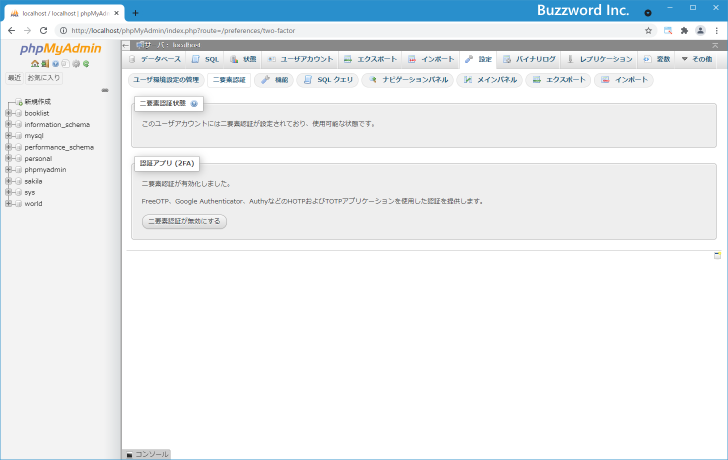Expand the sakila database tree
Viewport: 728px width, 460px height.
pos(8,181)
